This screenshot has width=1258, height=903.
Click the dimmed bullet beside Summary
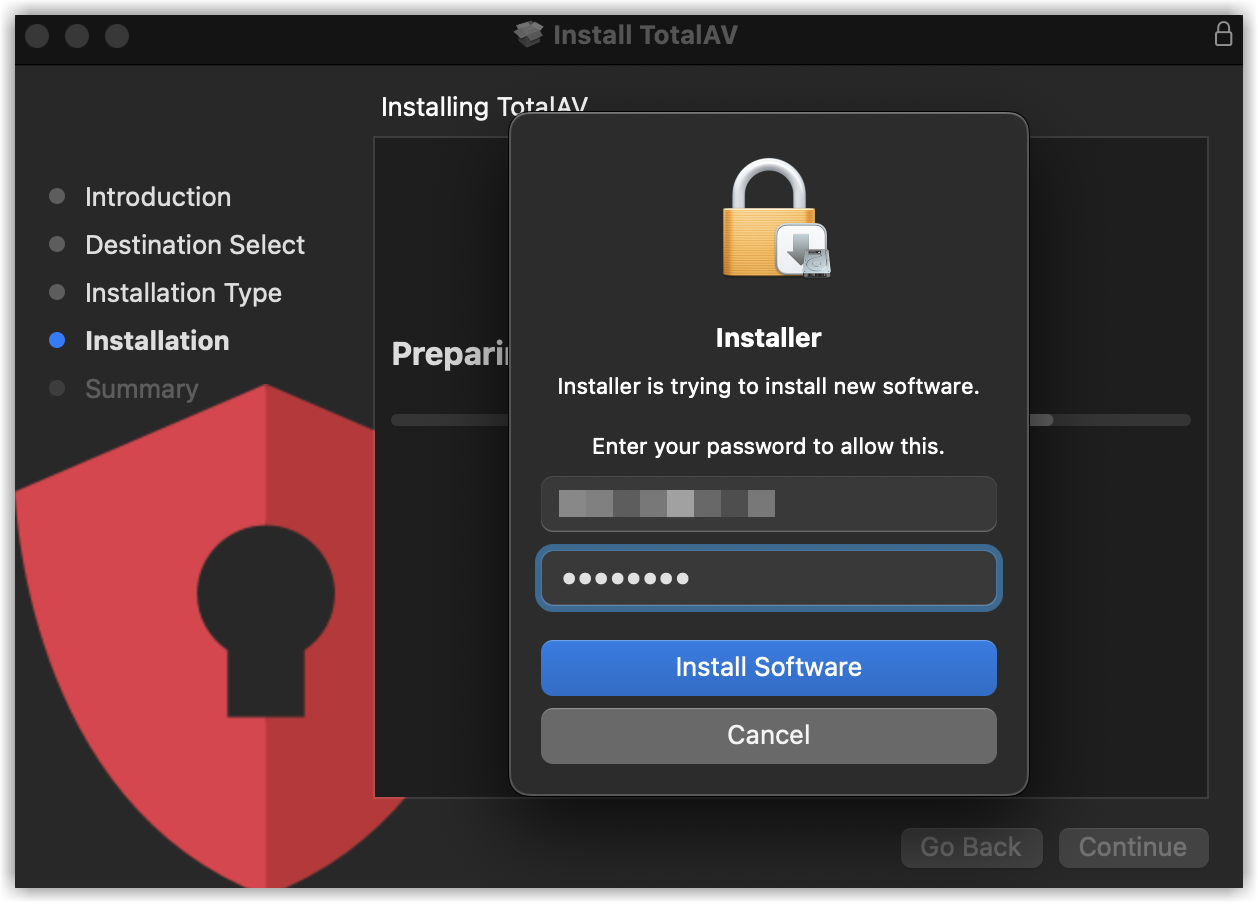(x=57, y=389)
